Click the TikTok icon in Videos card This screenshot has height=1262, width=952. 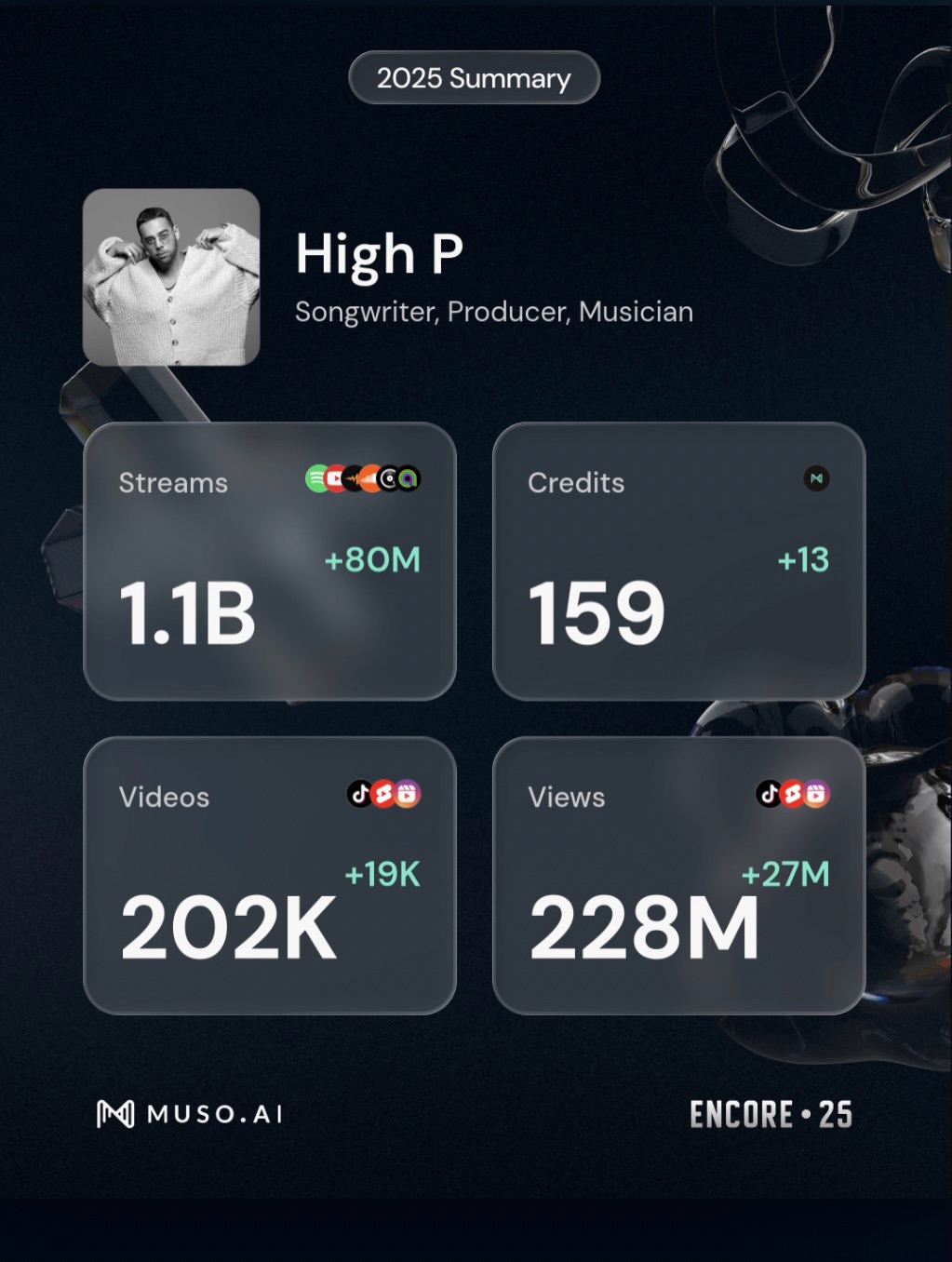pyautogui.click(x=360, y=793)
